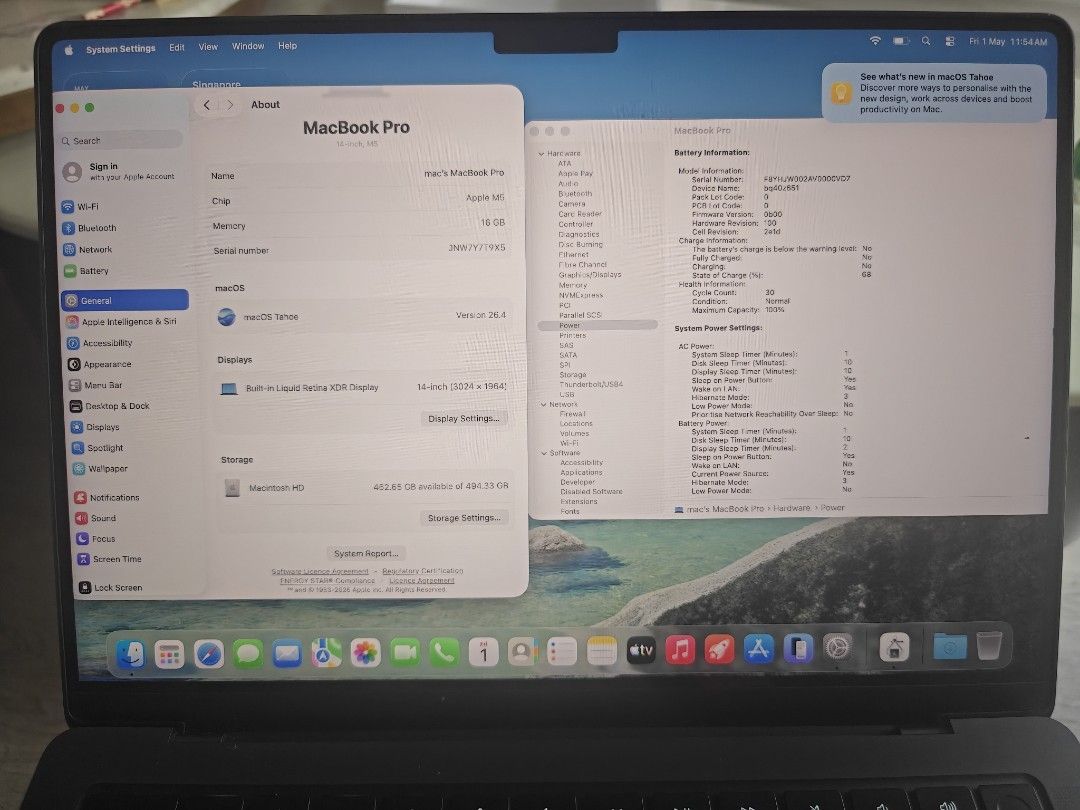Open the Window menu
This screenshot has width=1080, height=810.
point(248,46)
